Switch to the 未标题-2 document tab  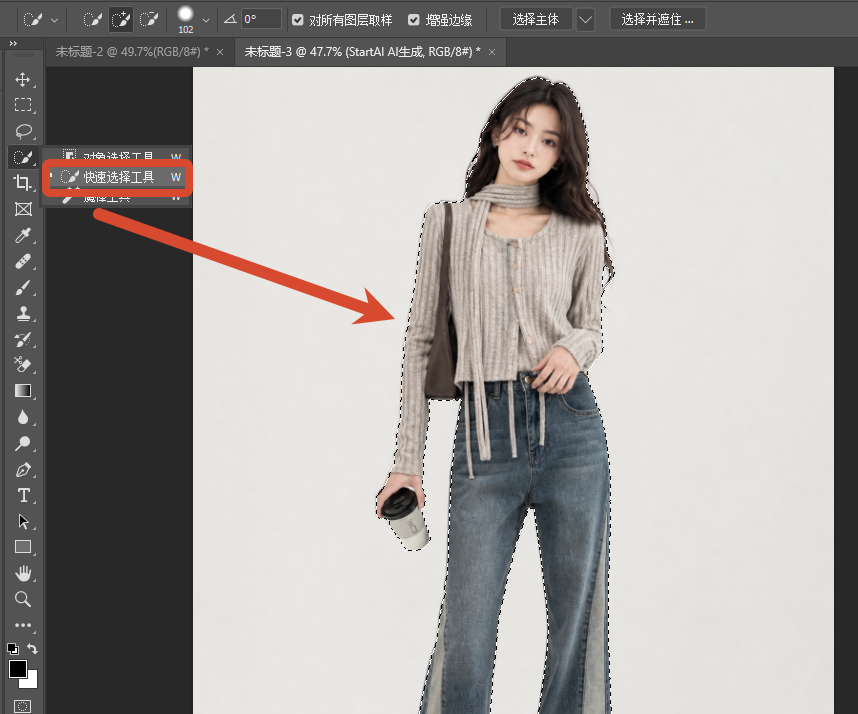132,51
